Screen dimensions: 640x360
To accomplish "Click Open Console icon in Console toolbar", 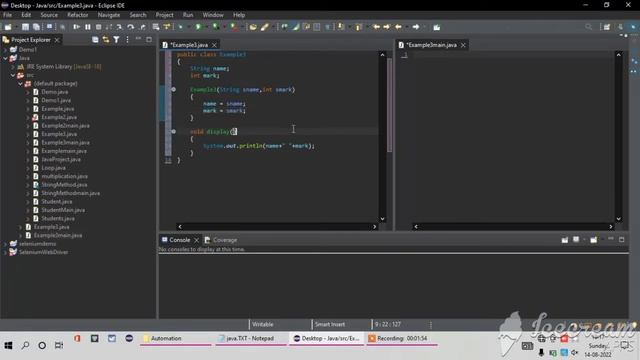I will point(593,240).
